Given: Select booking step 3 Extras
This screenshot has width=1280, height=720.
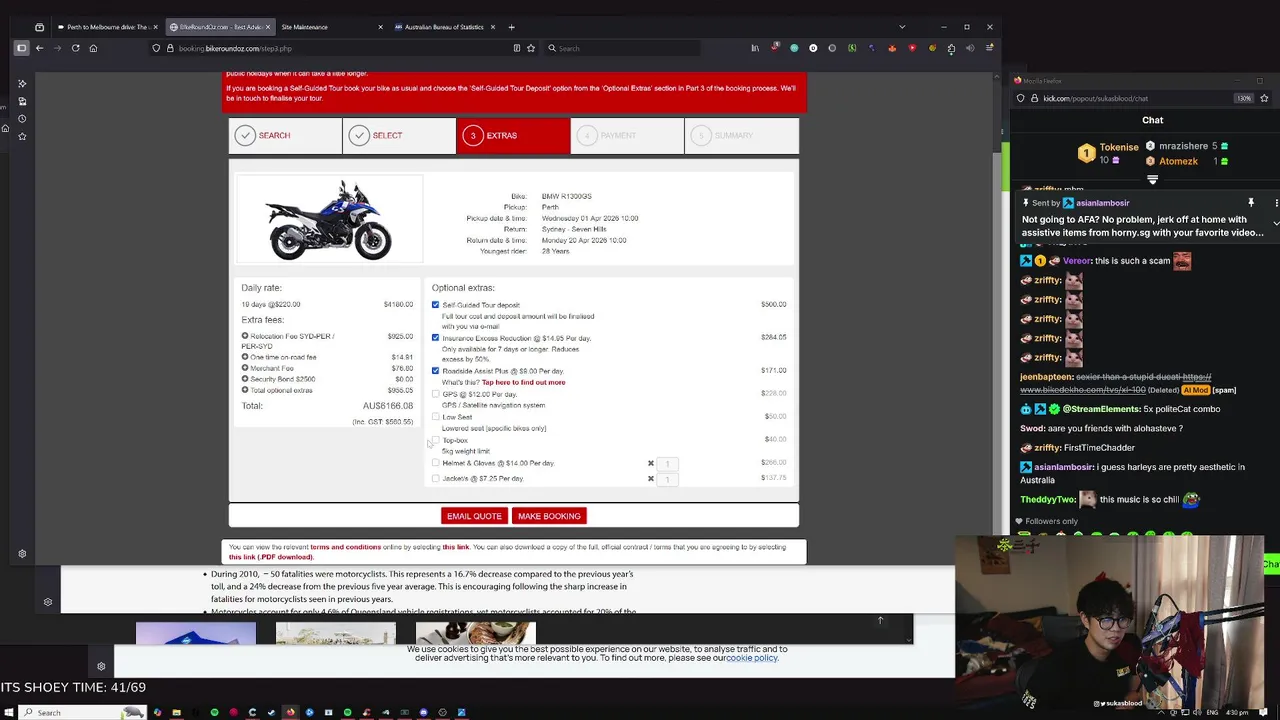Looking at the screenshot, I should [513, 136].
